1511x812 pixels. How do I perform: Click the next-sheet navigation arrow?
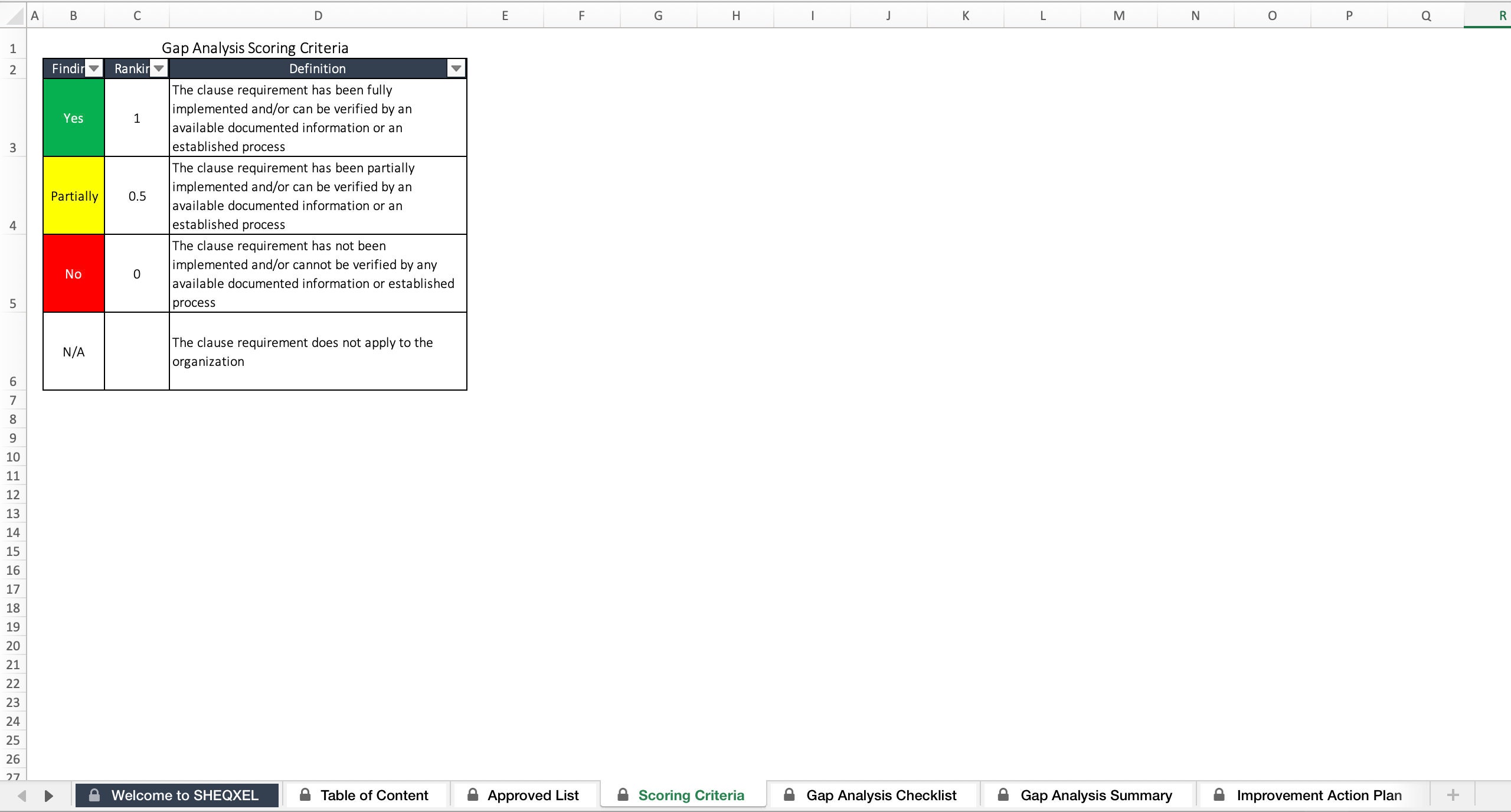[48, 795]
